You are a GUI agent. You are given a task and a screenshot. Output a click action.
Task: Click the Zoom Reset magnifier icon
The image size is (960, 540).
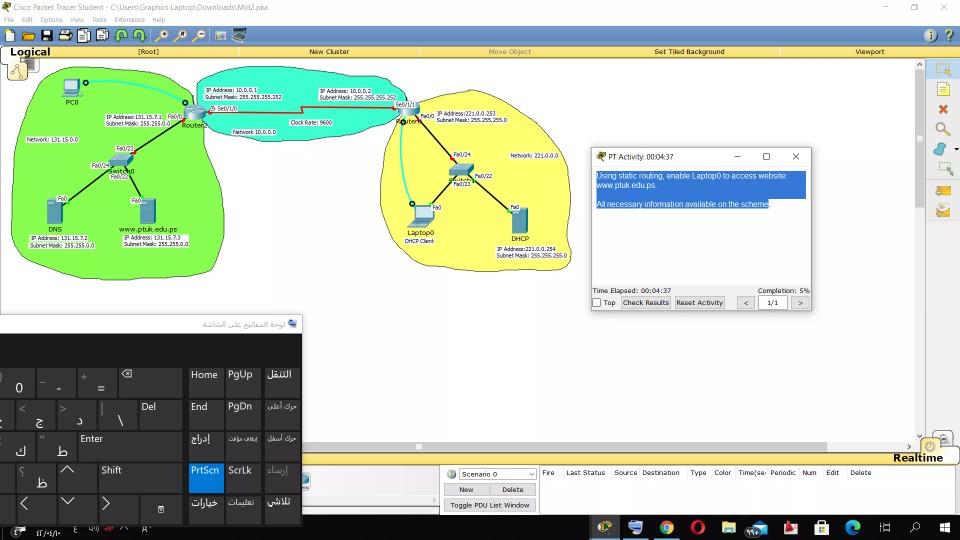point(180,36)
